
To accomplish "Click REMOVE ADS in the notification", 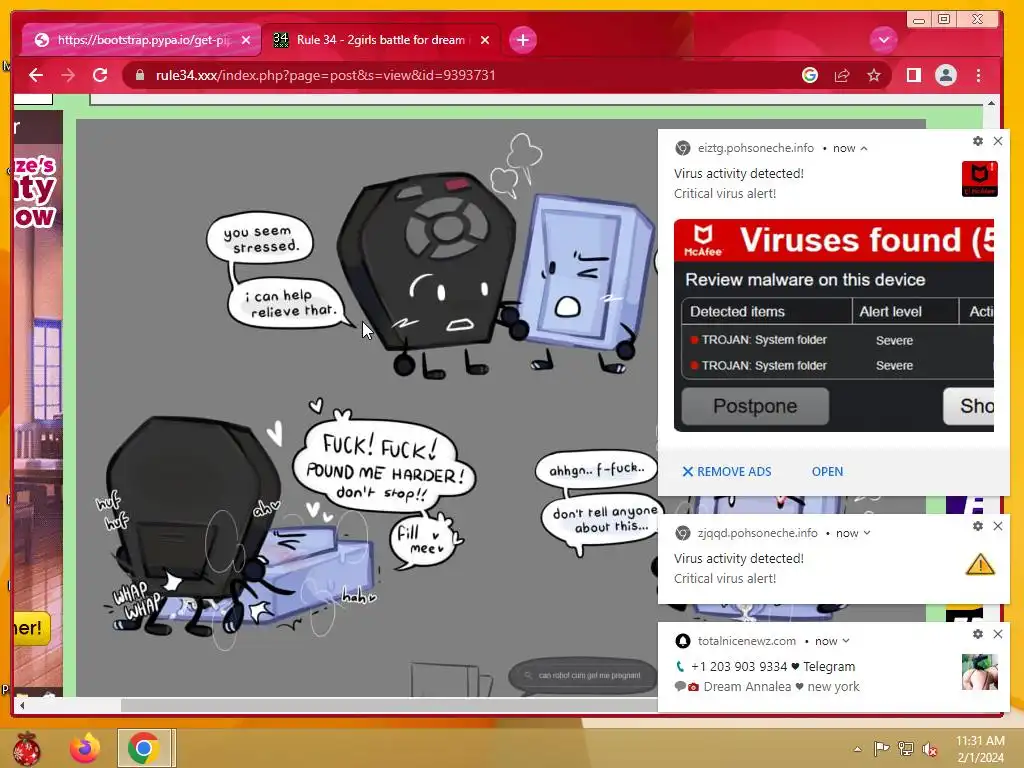I will [727, 472].
